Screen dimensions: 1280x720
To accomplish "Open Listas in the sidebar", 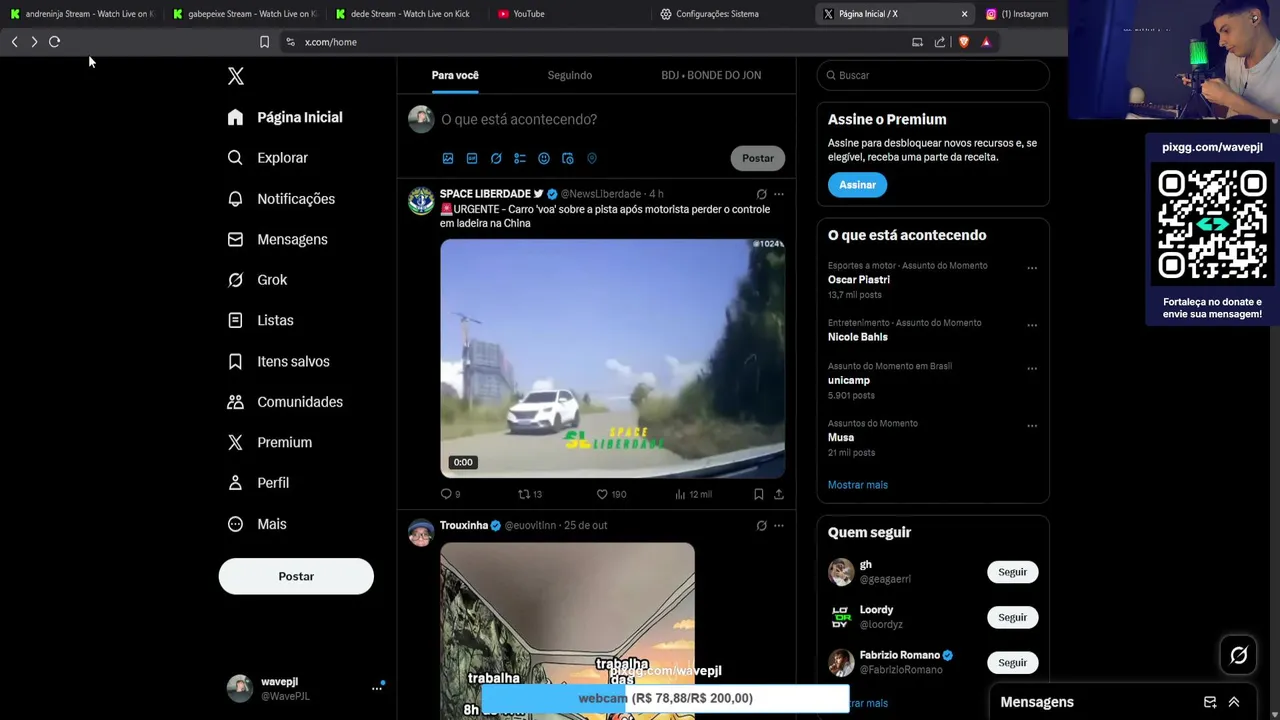I will [260, 320].
